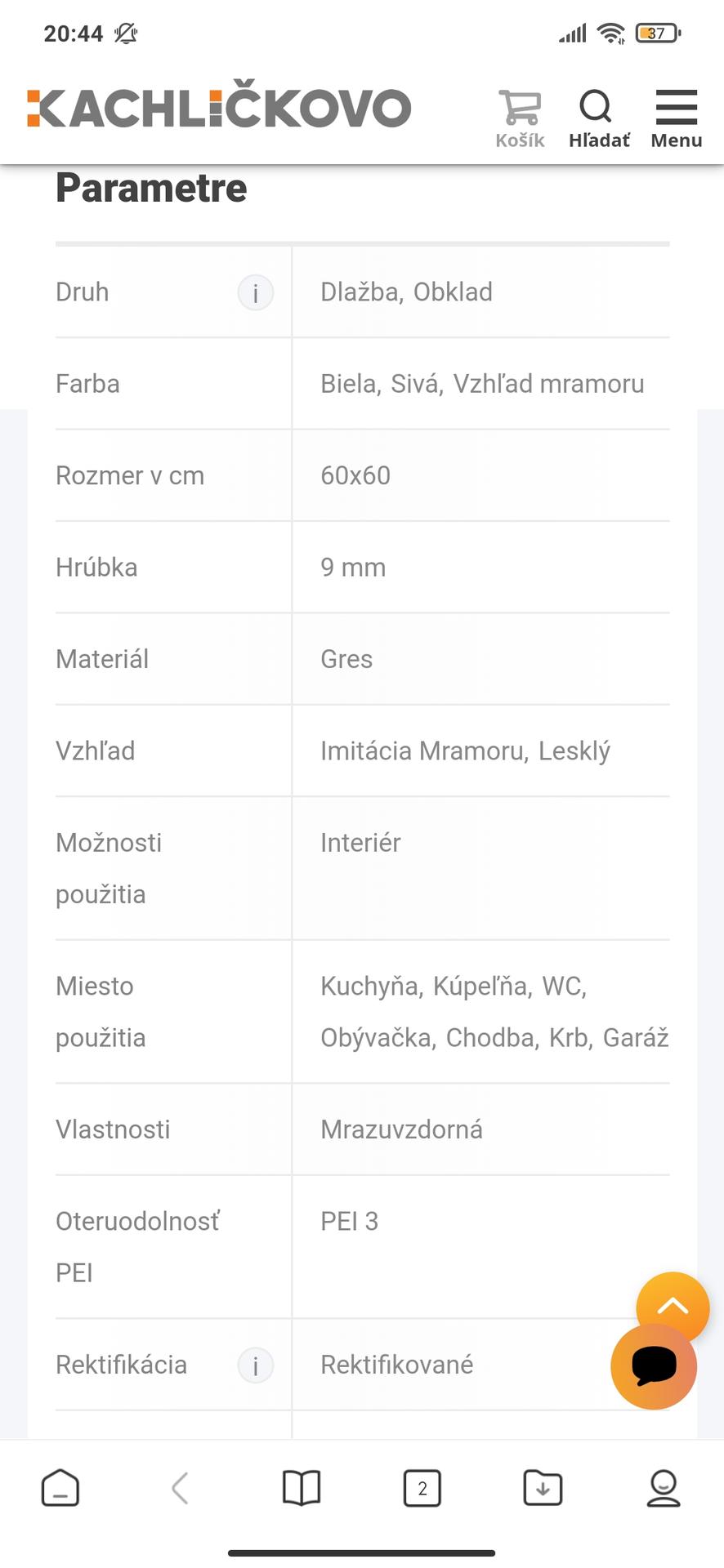This screenshot has height=1568, width=724.
Task: Navigate back in browser
Action: pos(181,1488)
